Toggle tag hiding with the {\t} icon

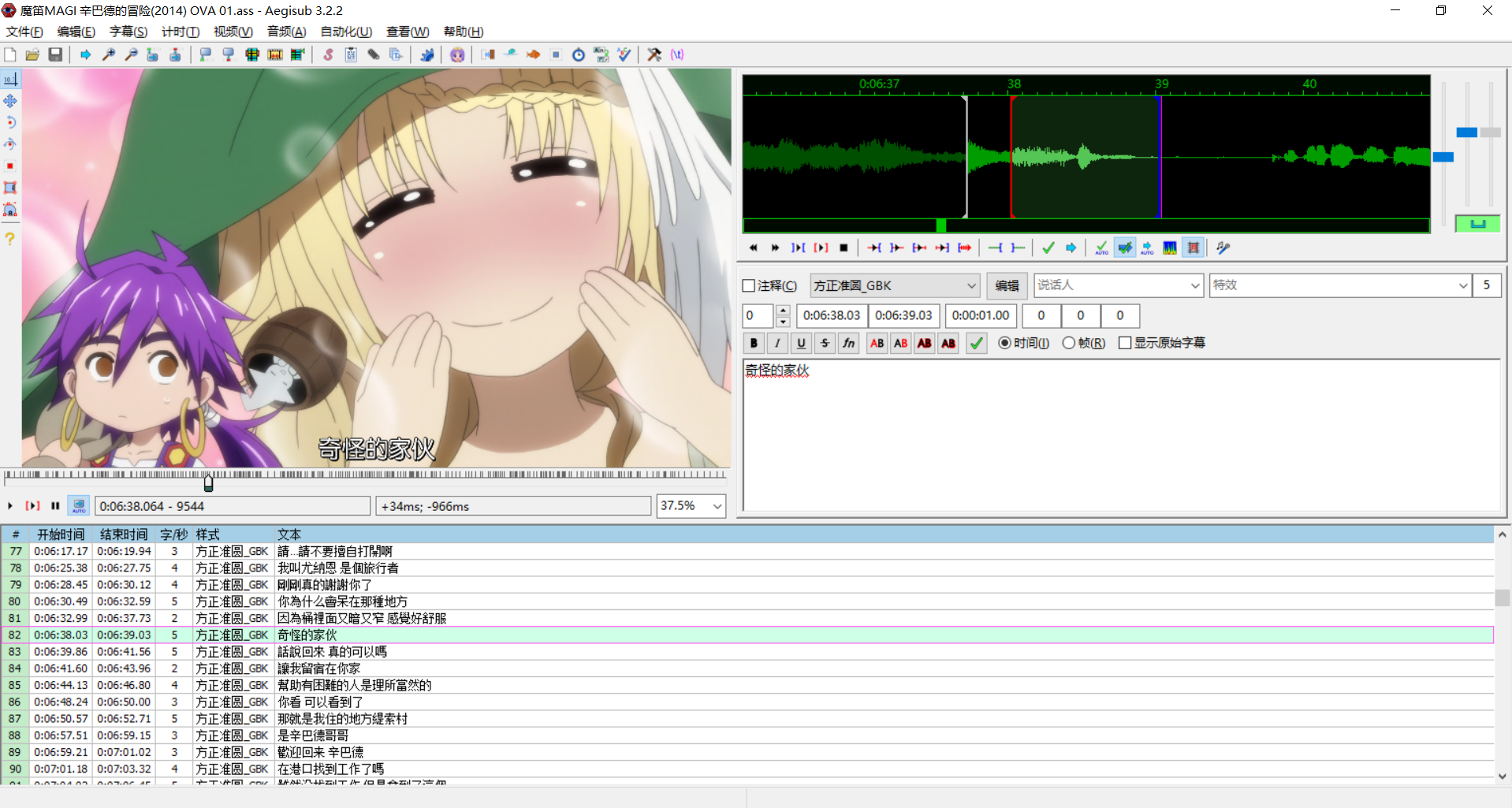pos(677,54)
